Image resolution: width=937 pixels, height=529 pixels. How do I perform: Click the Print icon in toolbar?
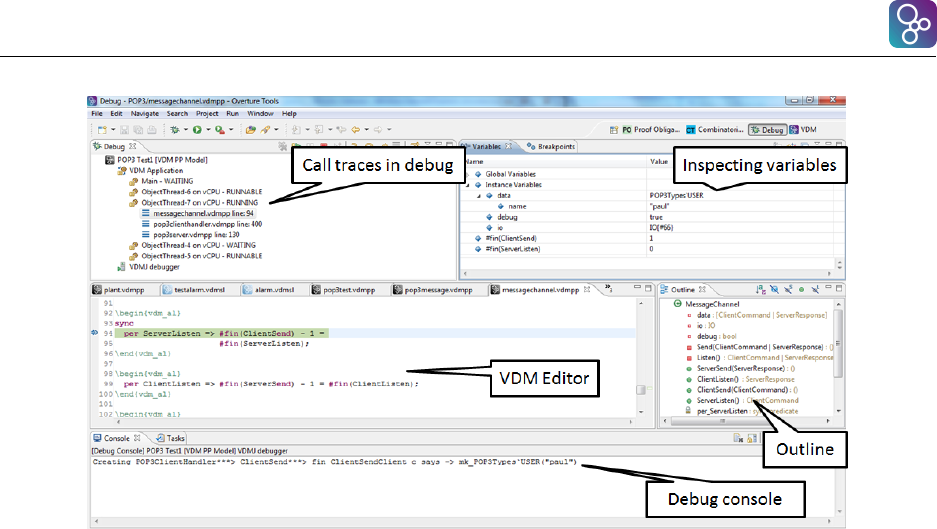click(x=152, y=130)
